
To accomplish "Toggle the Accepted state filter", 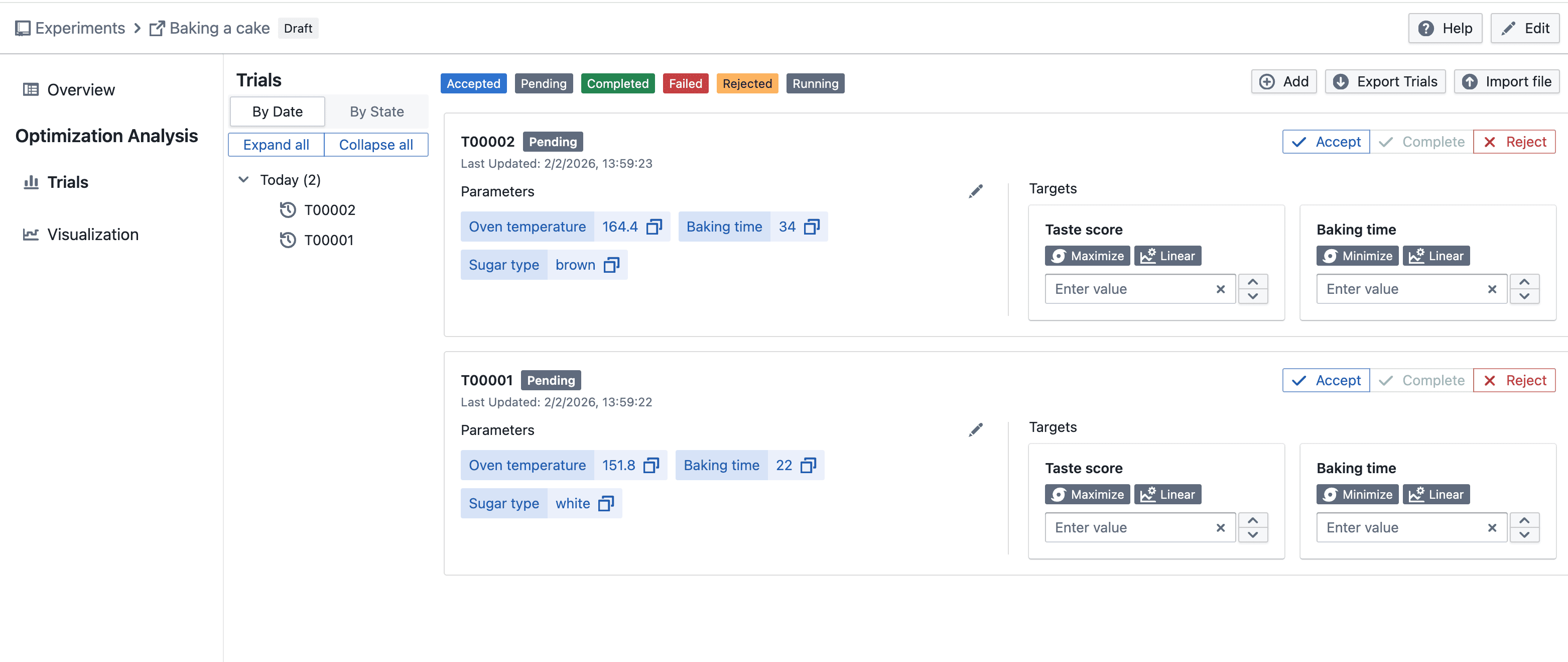I will point(473,83).
